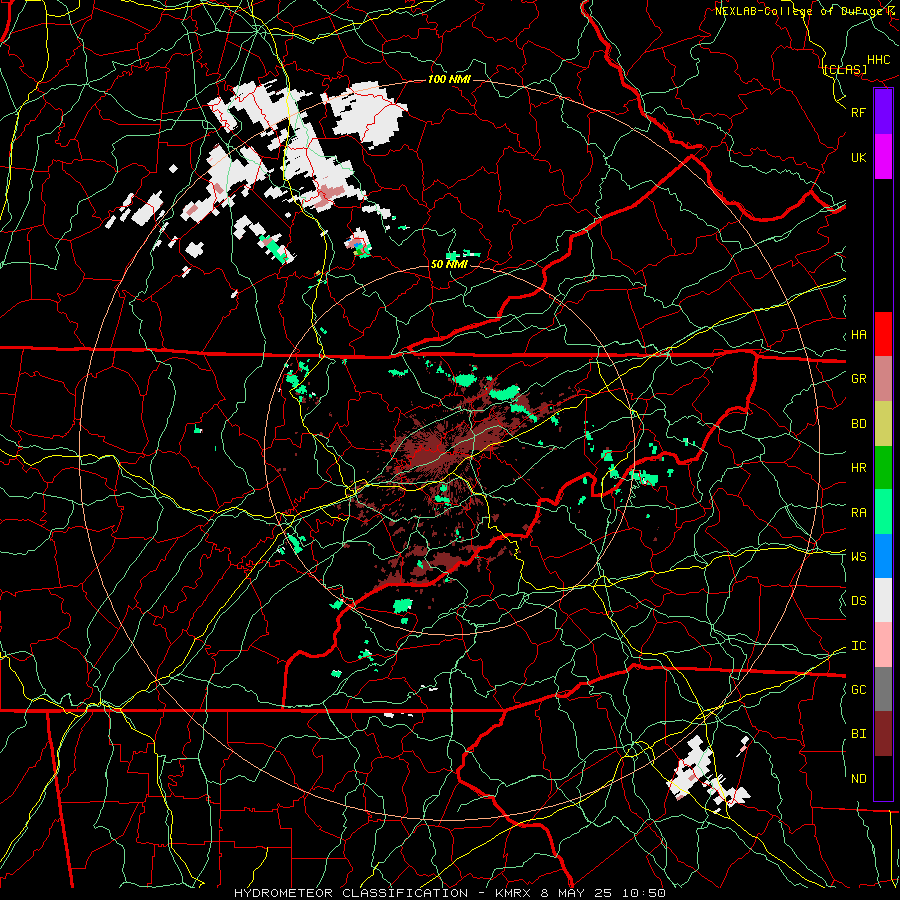Click the "RF" legend label text
The image size is (900, 900).
click(x=858, y=112)
